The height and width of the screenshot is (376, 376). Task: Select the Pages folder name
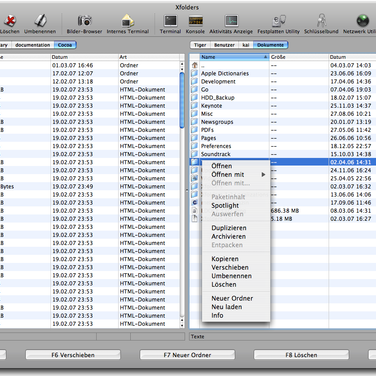(x=208, y=138)
